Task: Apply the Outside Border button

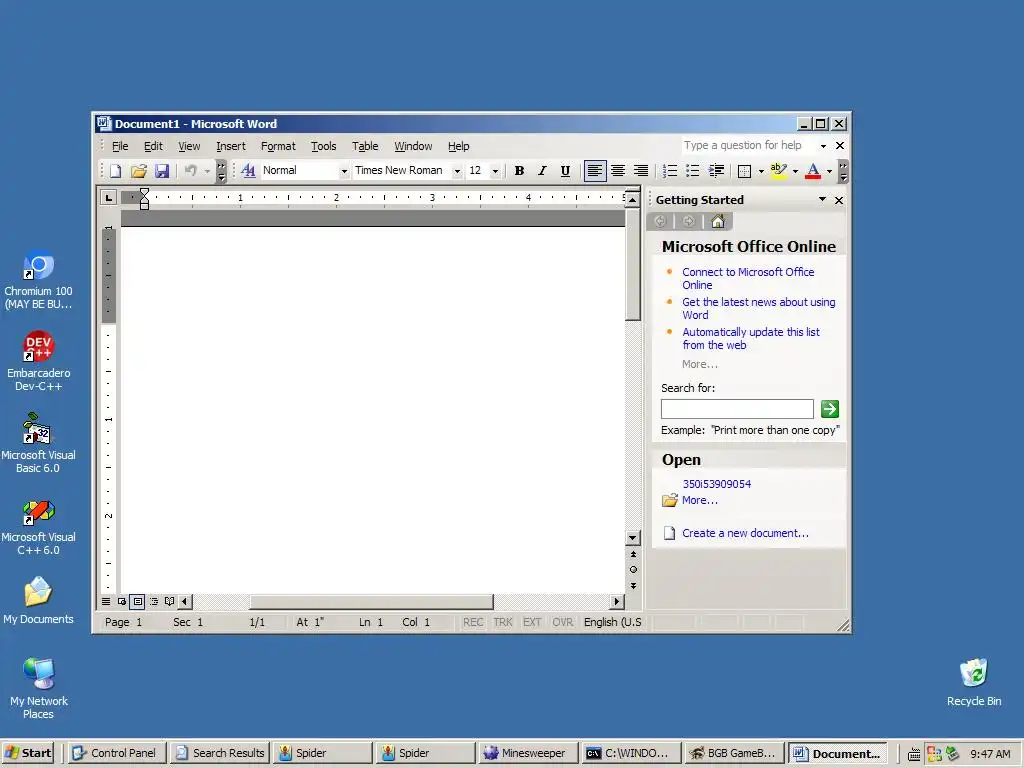Action: [744, 171]
